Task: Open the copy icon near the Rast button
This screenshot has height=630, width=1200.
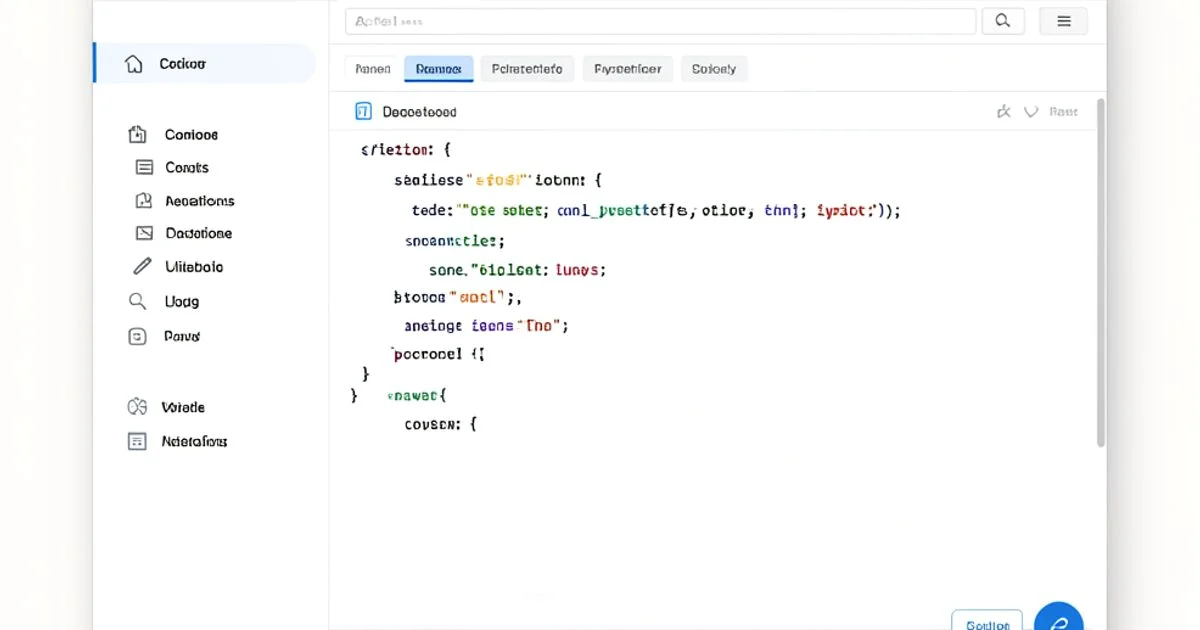Action: [1003, 111]
